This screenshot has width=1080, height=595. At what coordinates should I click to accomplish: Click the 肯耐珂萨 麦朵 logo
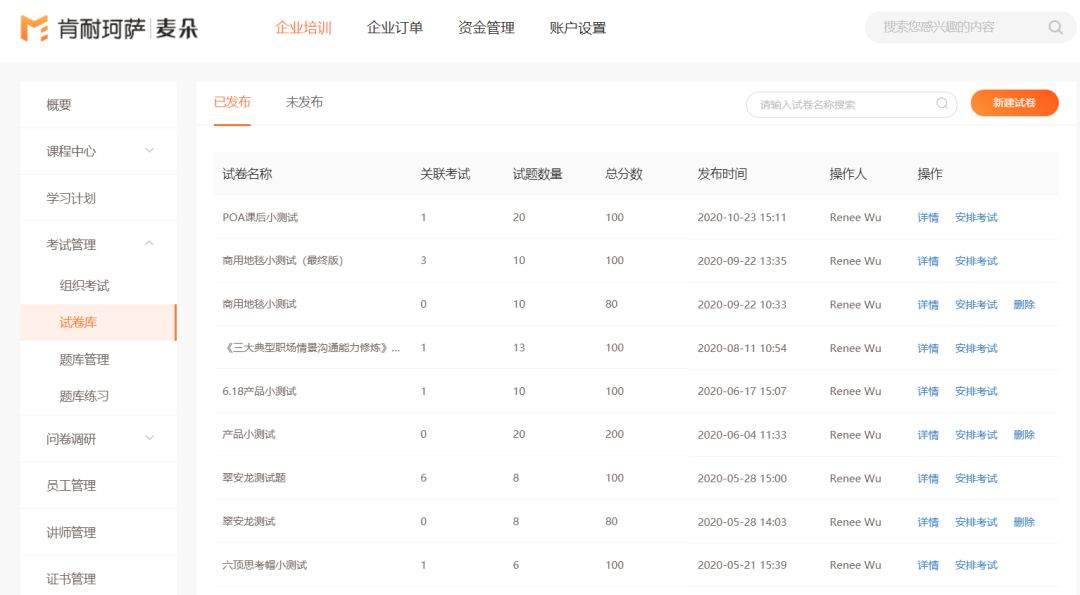pos(109,28)
